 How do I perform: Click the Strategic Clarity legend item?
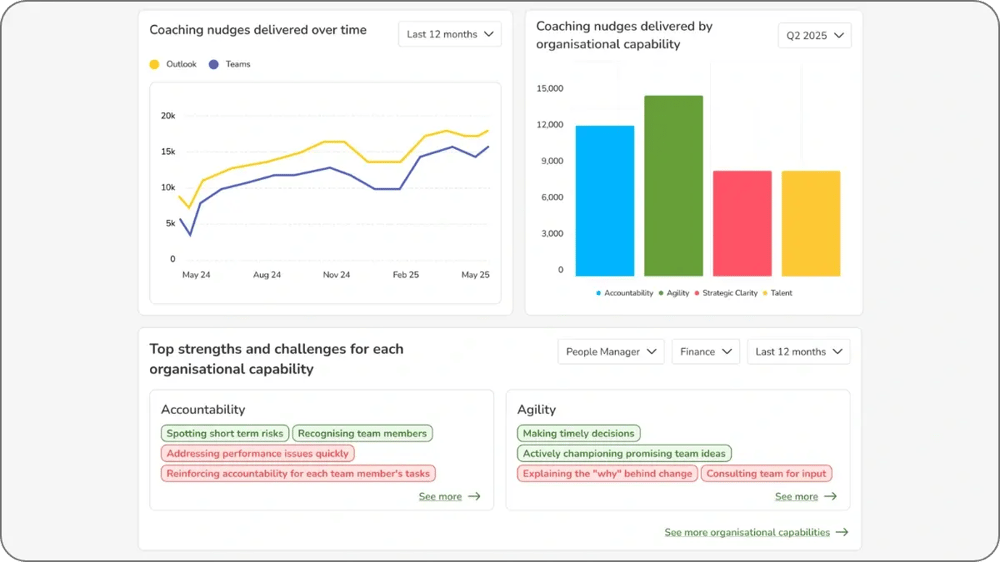(x=727, y=293)
